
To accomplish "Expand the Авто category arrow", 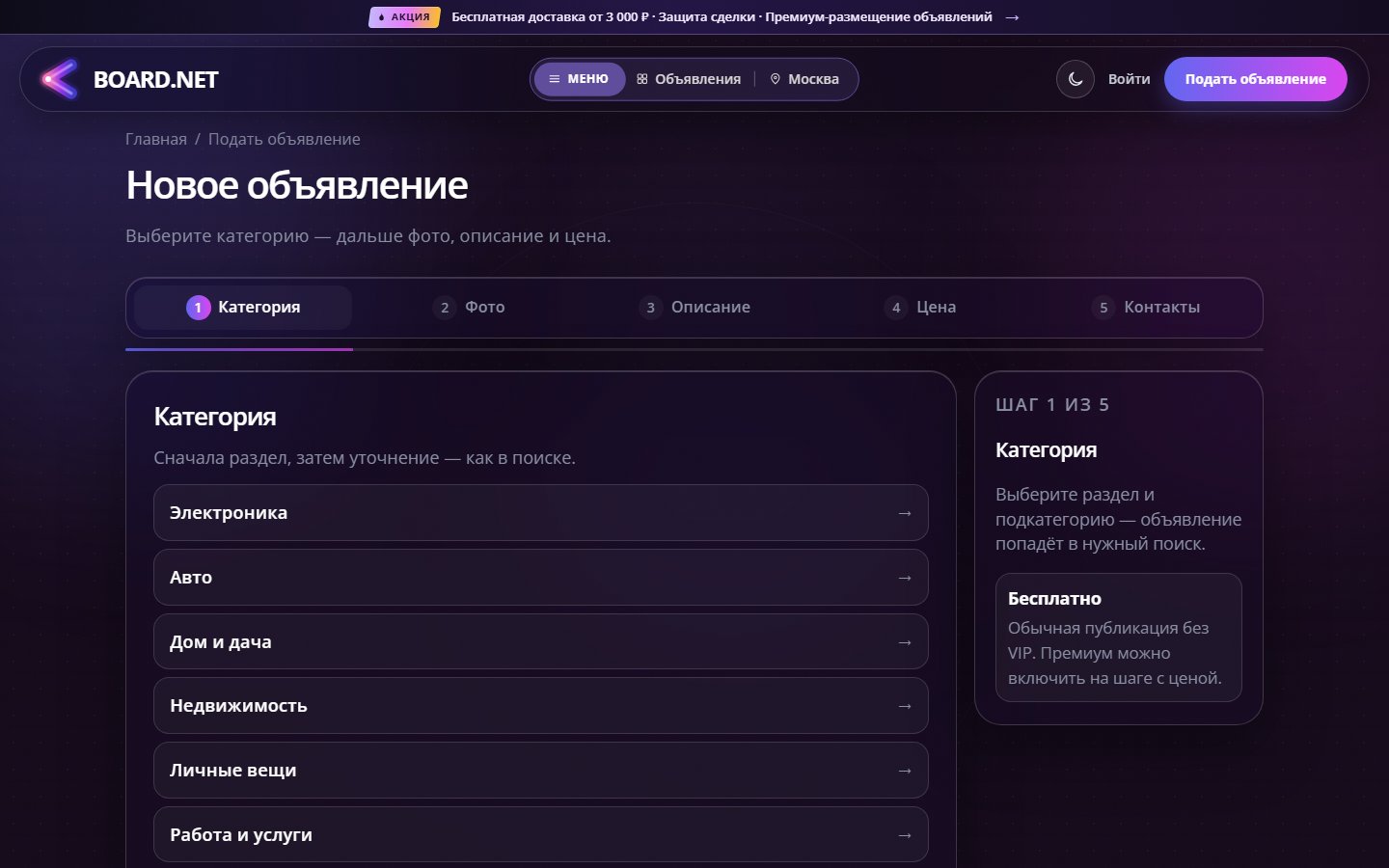I will (905, 578).
